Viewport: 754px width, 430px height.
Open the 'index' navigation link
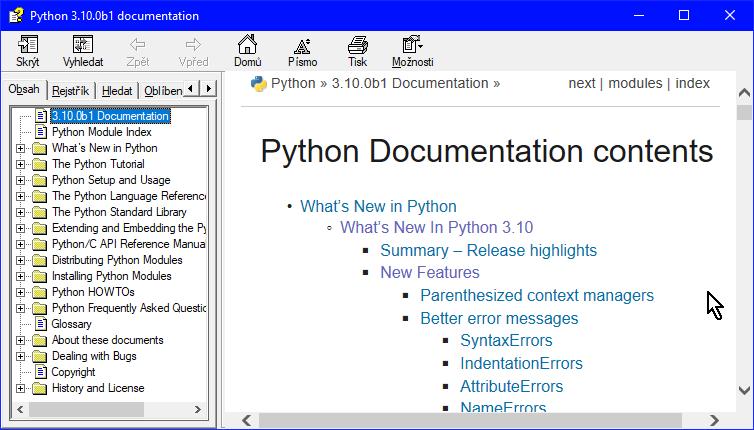(x=692, y=83)
